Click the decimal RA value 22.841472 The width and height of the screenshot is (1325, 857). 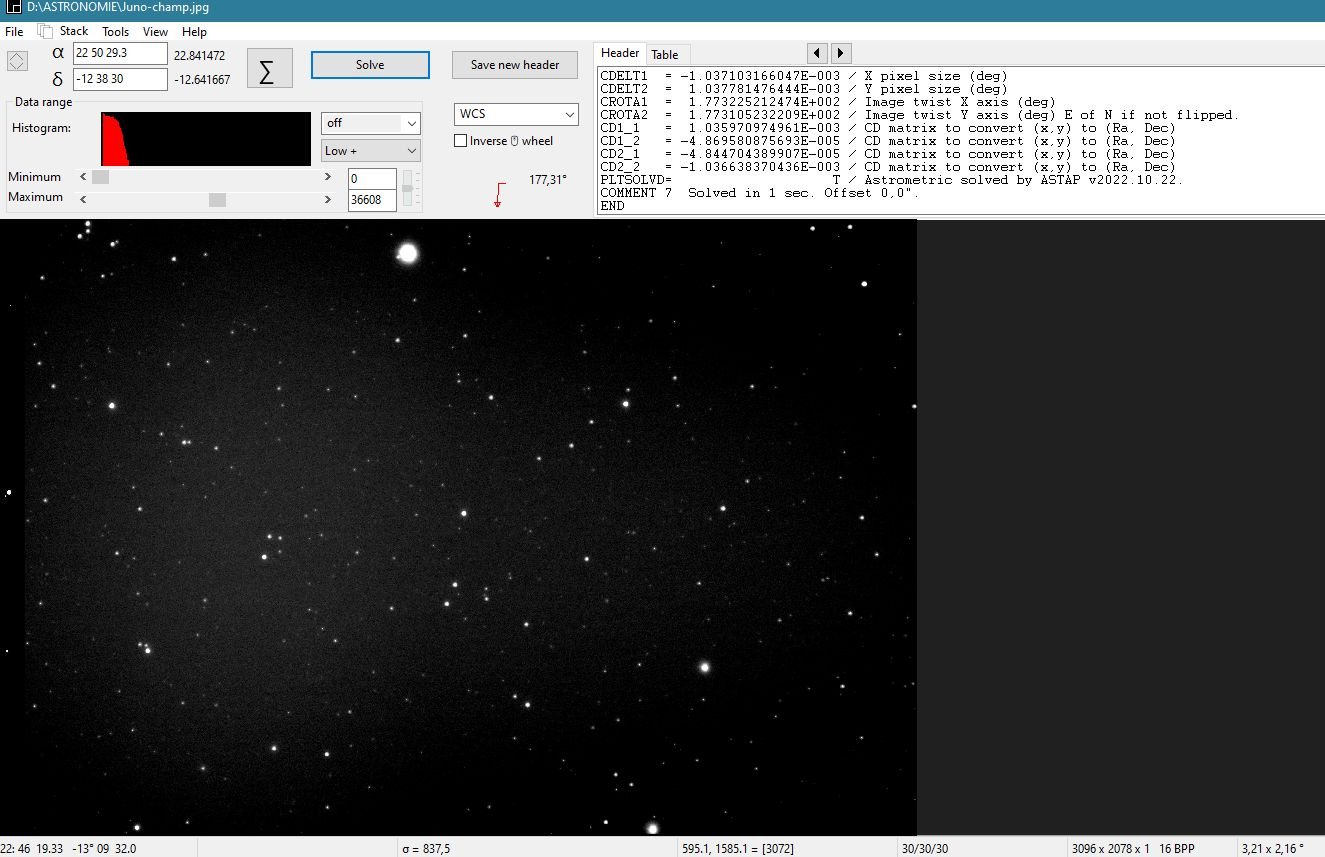pyautogui.click(x=199, y=56)
